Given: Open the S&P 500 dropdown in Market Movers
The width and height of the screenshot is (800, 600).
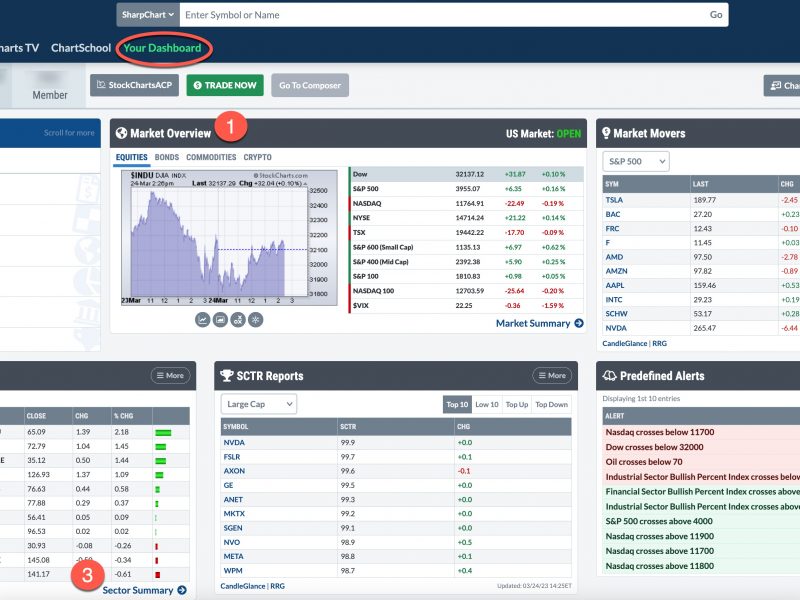Looking at the screenshot, I should pyautogui.click(x=636, y=161).
